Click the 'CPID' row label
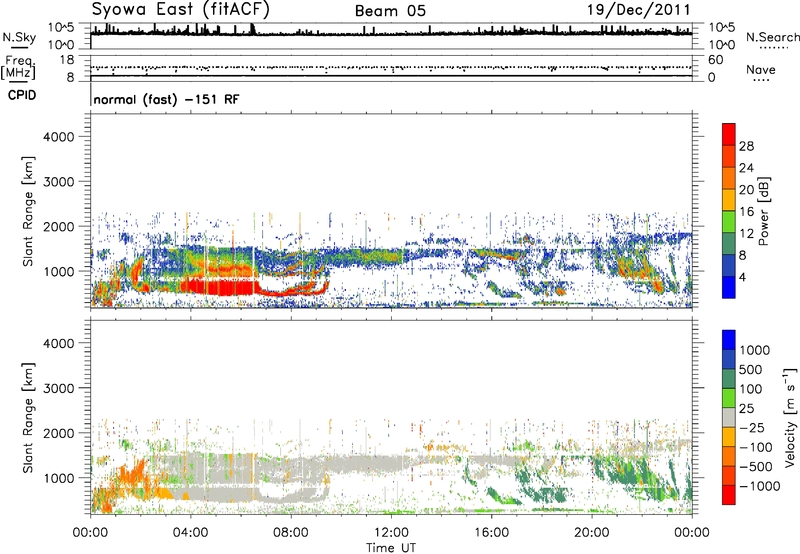Image resolution: width=800 pixels, height=554 pixels. click(x=22, y=95)
